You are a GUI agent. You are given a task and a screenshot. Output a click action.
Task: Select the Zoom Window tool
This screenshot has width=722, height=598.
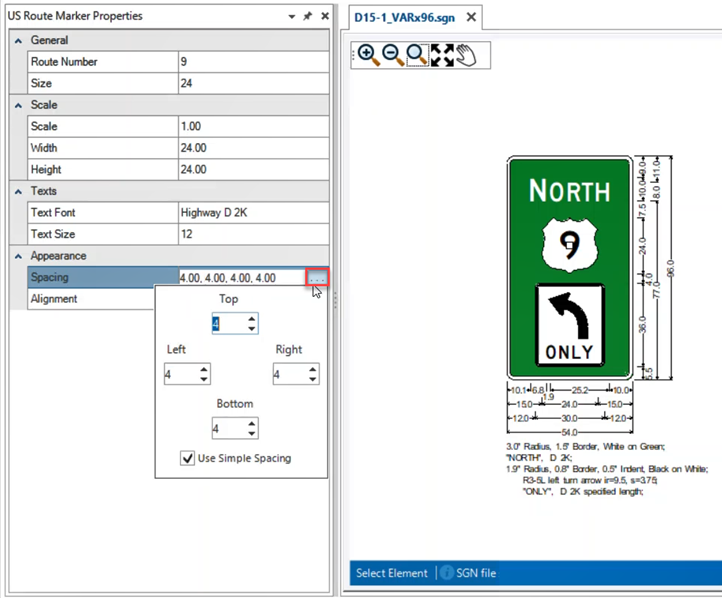tap(417, 55)
